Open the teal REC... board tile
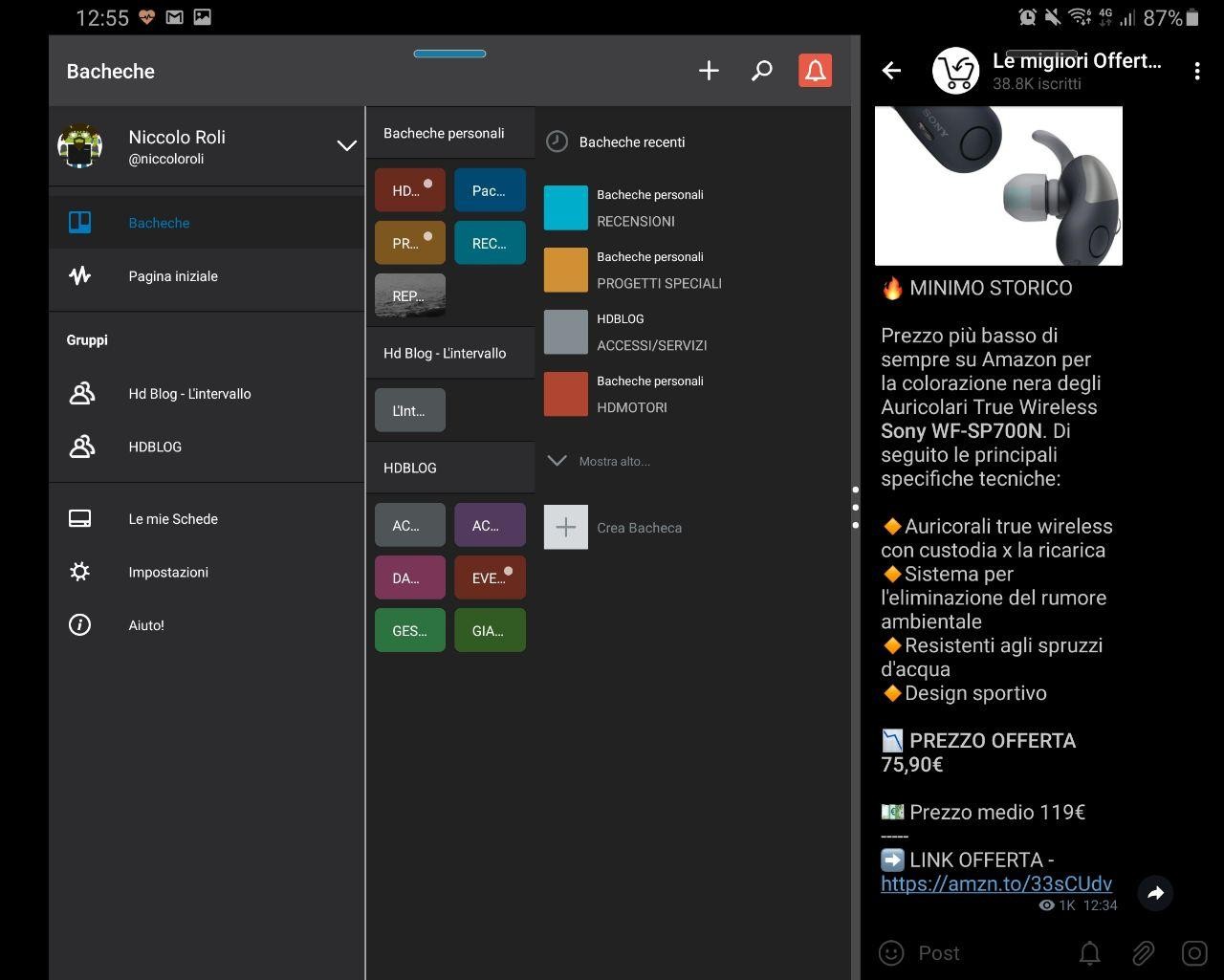The height and width of the screenshot is (980, 1224). [x=490, y=243]
